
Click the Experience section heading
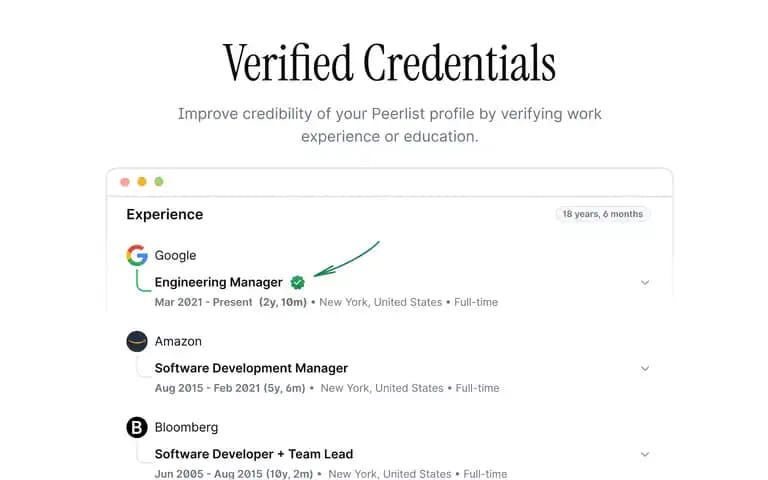[x=165, y=215]
